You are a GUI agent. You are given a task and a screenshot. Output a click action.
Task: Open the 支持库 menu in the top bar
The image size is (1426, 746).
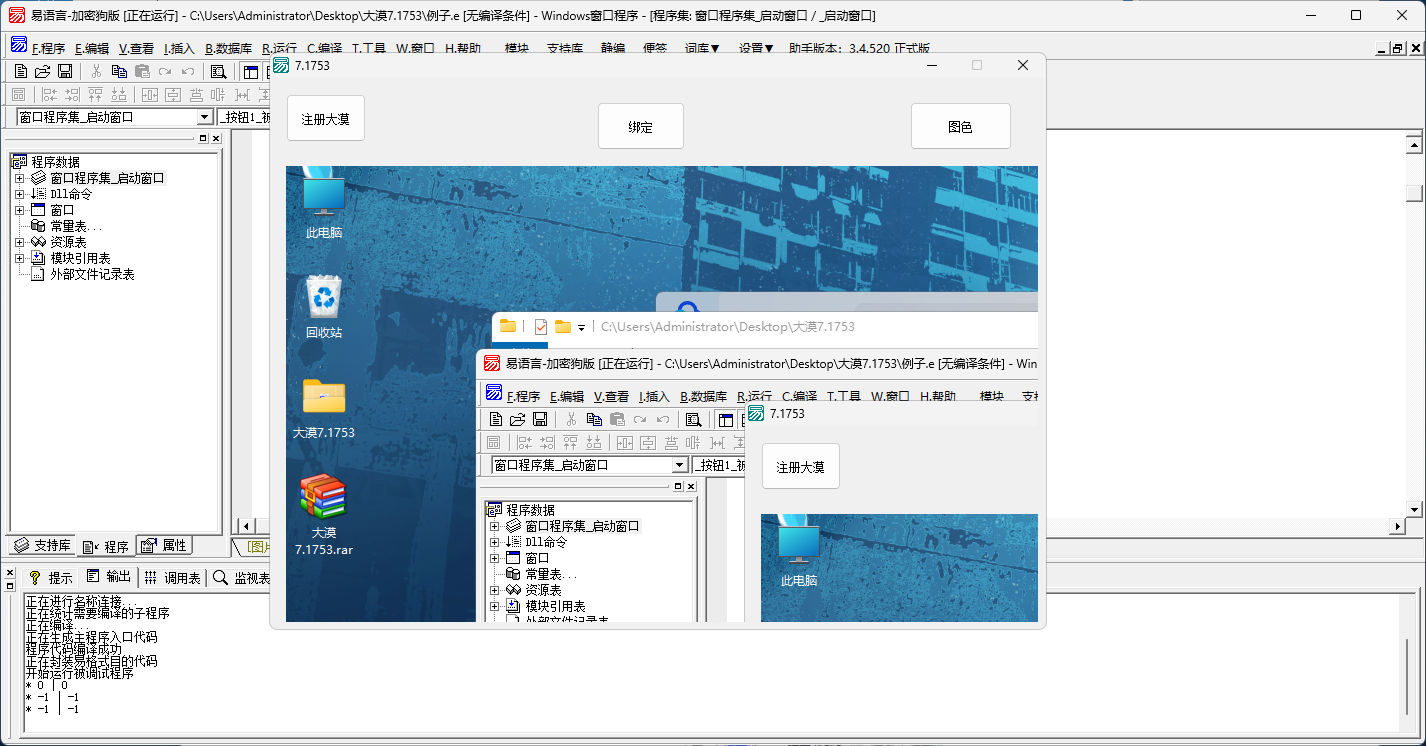pyautogui.click(x=565, y=48)
